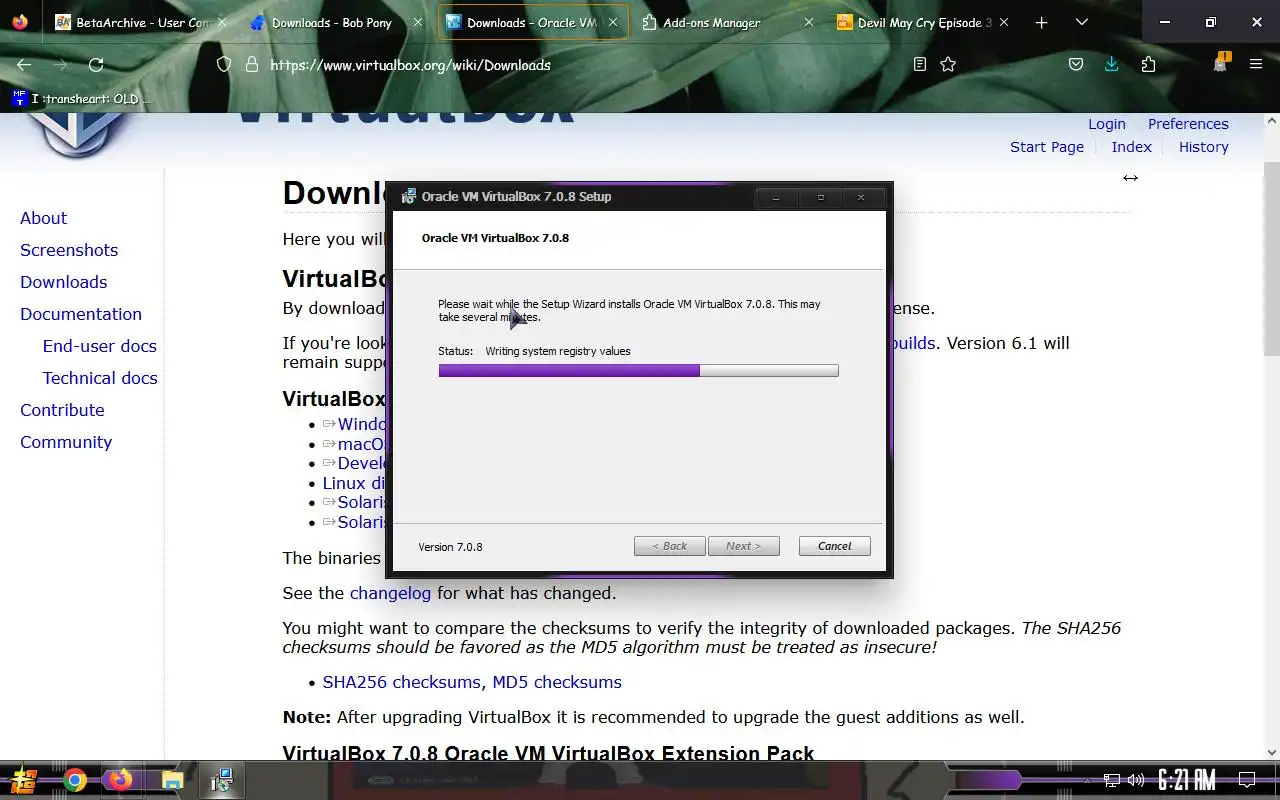Reload the current page in Firefox
The width and height of the screenshot is (1280, 800).
click(x=96, y=64)
